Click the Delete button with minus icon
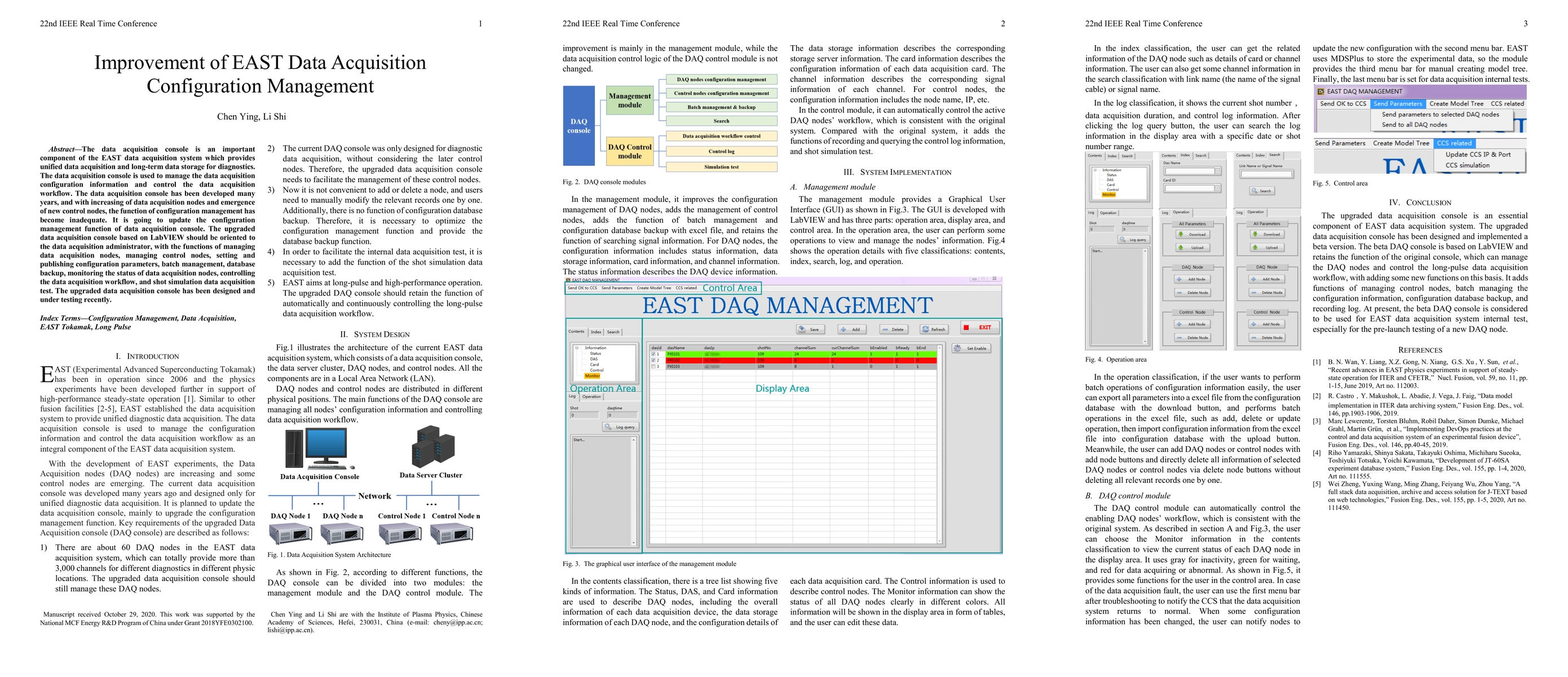1568x677 pixels. point(893,329)
